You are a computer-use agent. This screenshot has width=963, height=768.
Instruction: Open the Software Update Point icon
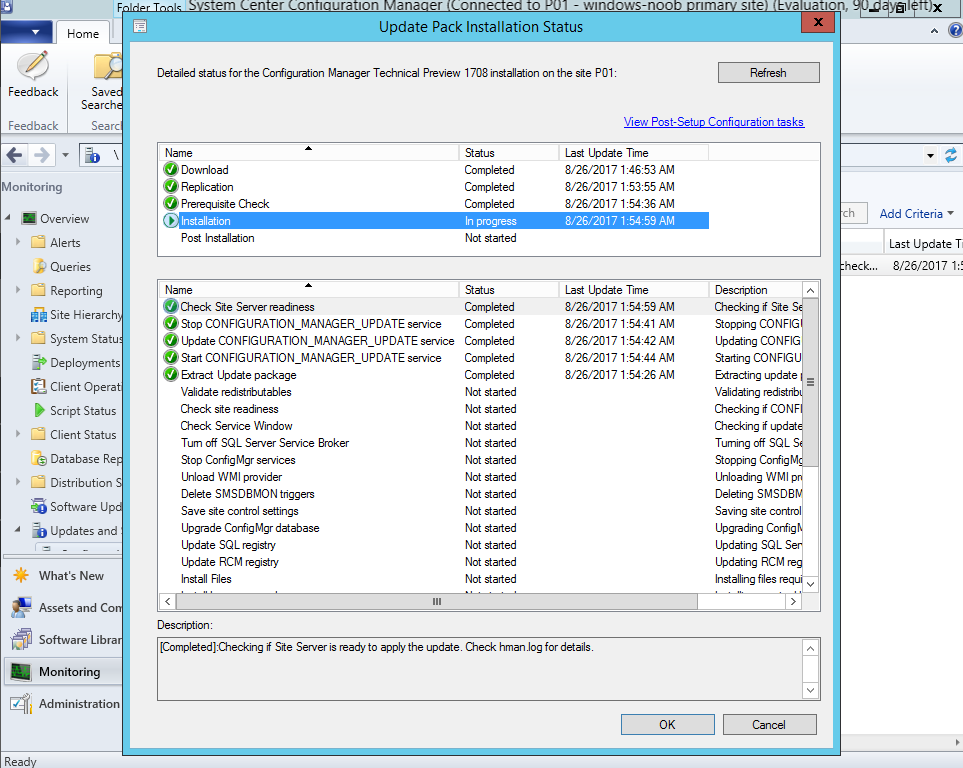click(39, 506)
